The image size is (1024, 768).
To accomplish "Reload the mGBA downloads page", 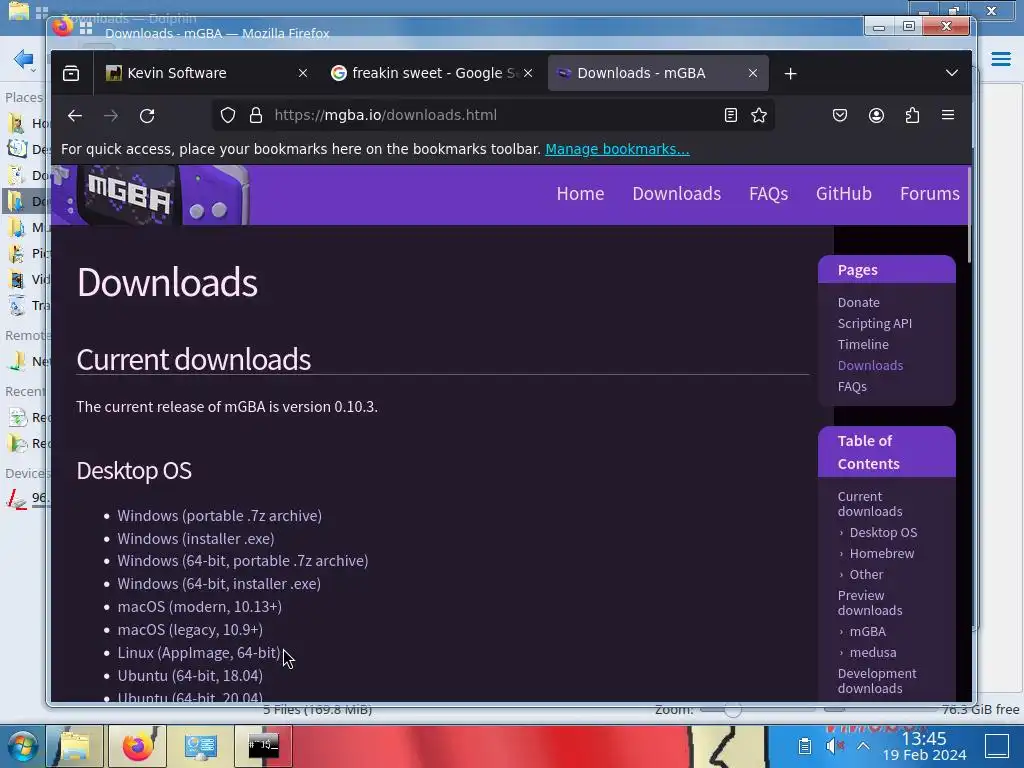I will click(147, 116).
